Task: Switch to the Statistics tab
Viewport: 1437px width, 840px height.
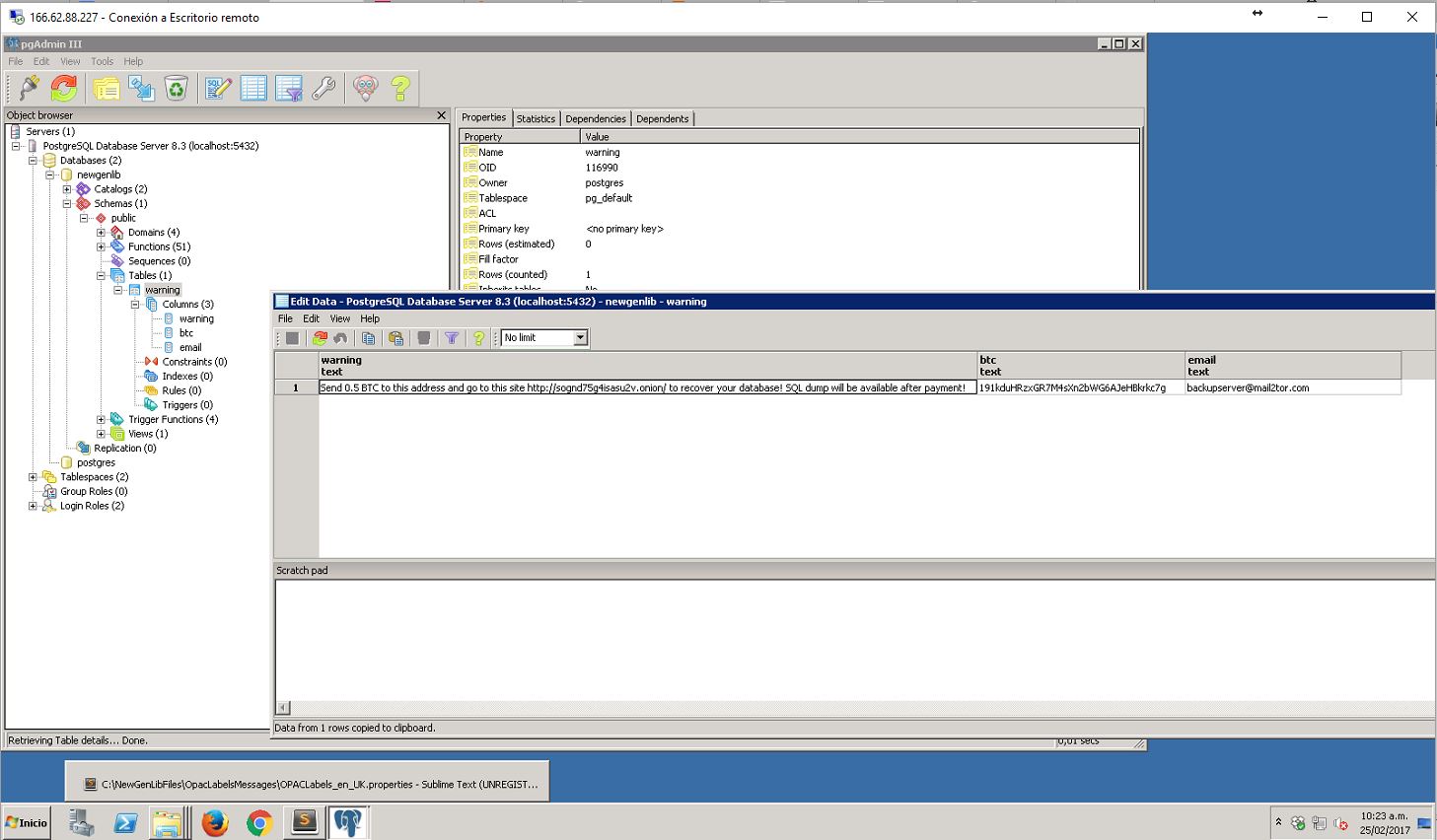Action: pos(536,118)
